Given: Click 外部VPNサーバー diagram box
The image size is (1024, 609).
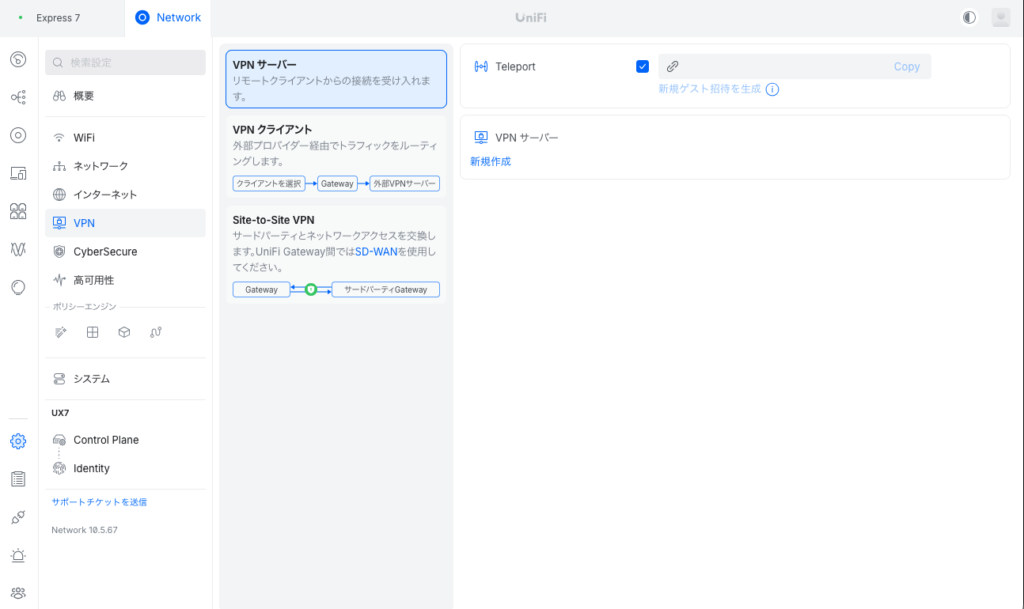Looking at the screenshot, I should pyautogui.click(x=404, y=183).
